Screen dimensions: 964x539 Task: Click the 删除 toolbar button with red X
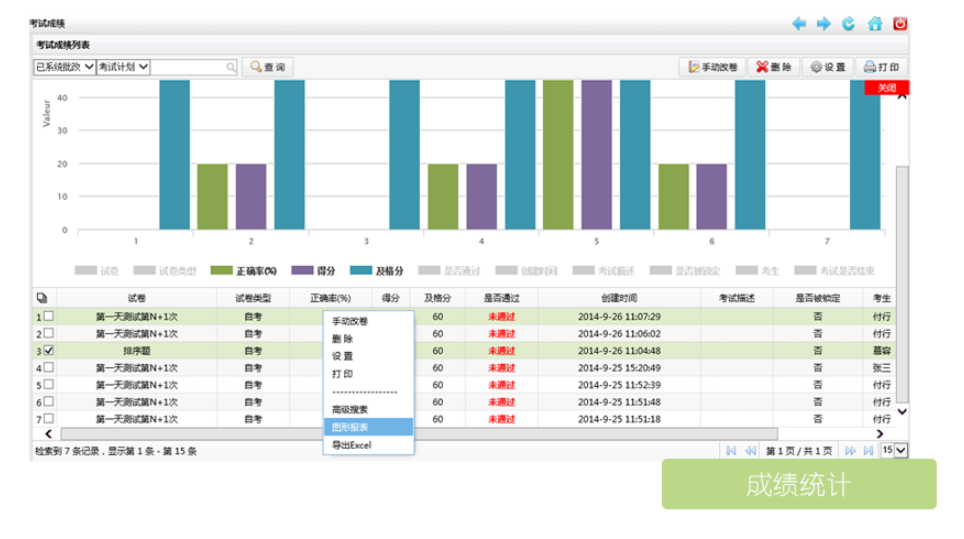click(x=773, y=67)
